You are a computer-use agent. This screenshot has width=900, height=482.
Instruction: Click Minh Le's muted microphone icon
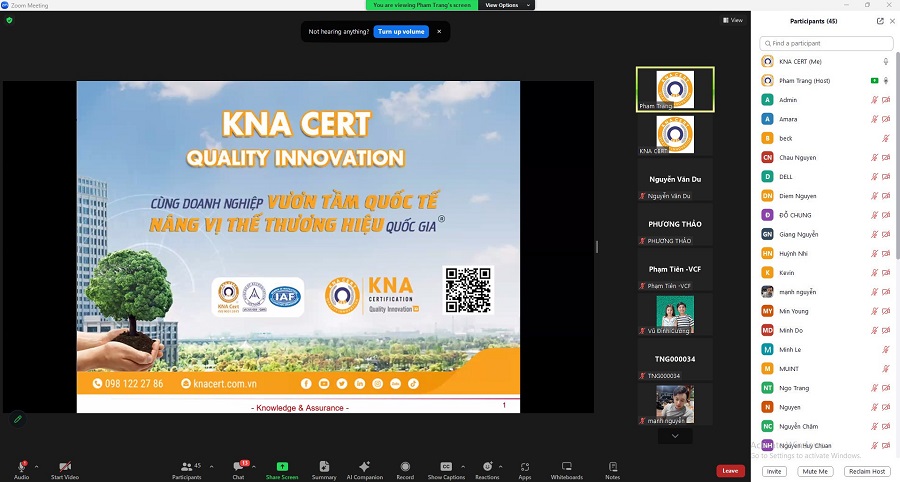coord(886,350)
